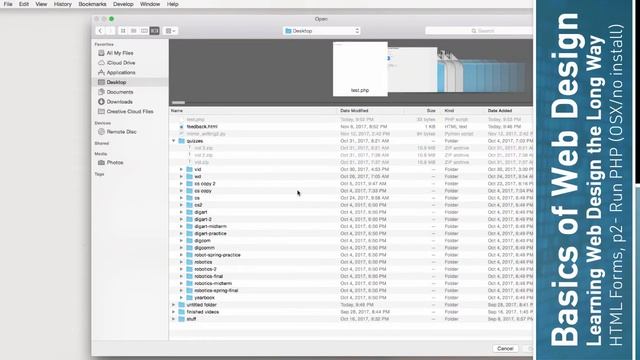Expand the cs copy 2 folder triangle
Viewport: 640px width, 360px height.
coord(181,184)
